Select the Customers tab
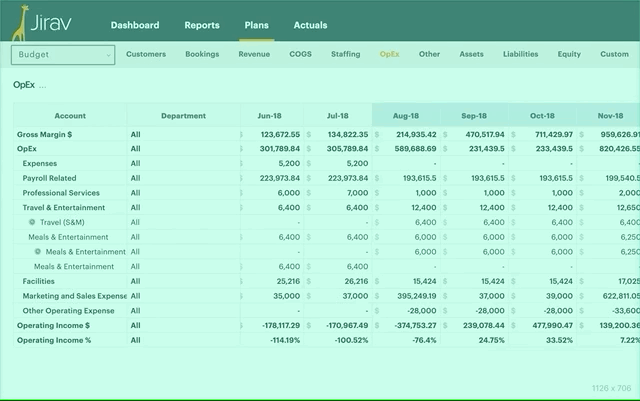The image size is (640, 401). tap(146, 55)
